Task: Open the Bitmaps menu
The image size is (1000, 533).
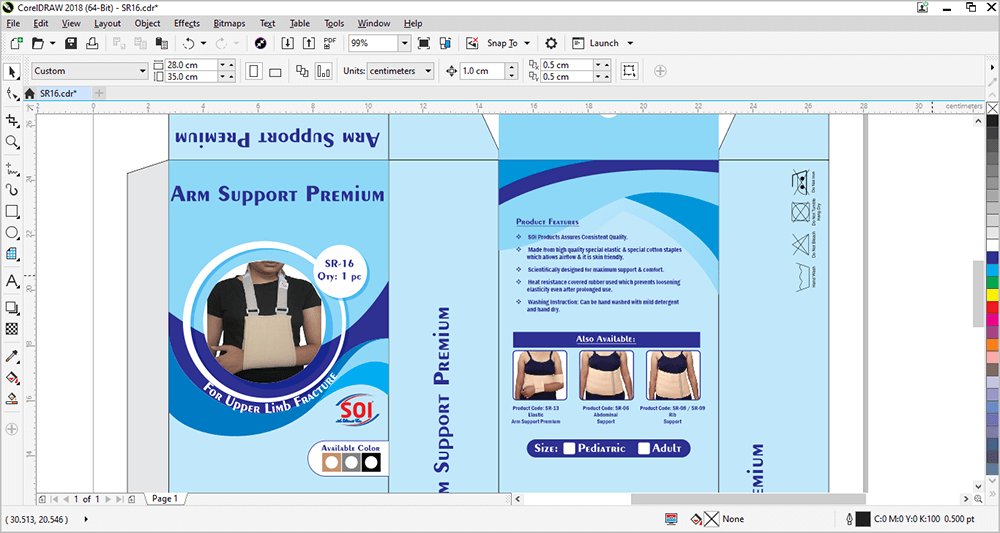Action: (x=230, y=24)
